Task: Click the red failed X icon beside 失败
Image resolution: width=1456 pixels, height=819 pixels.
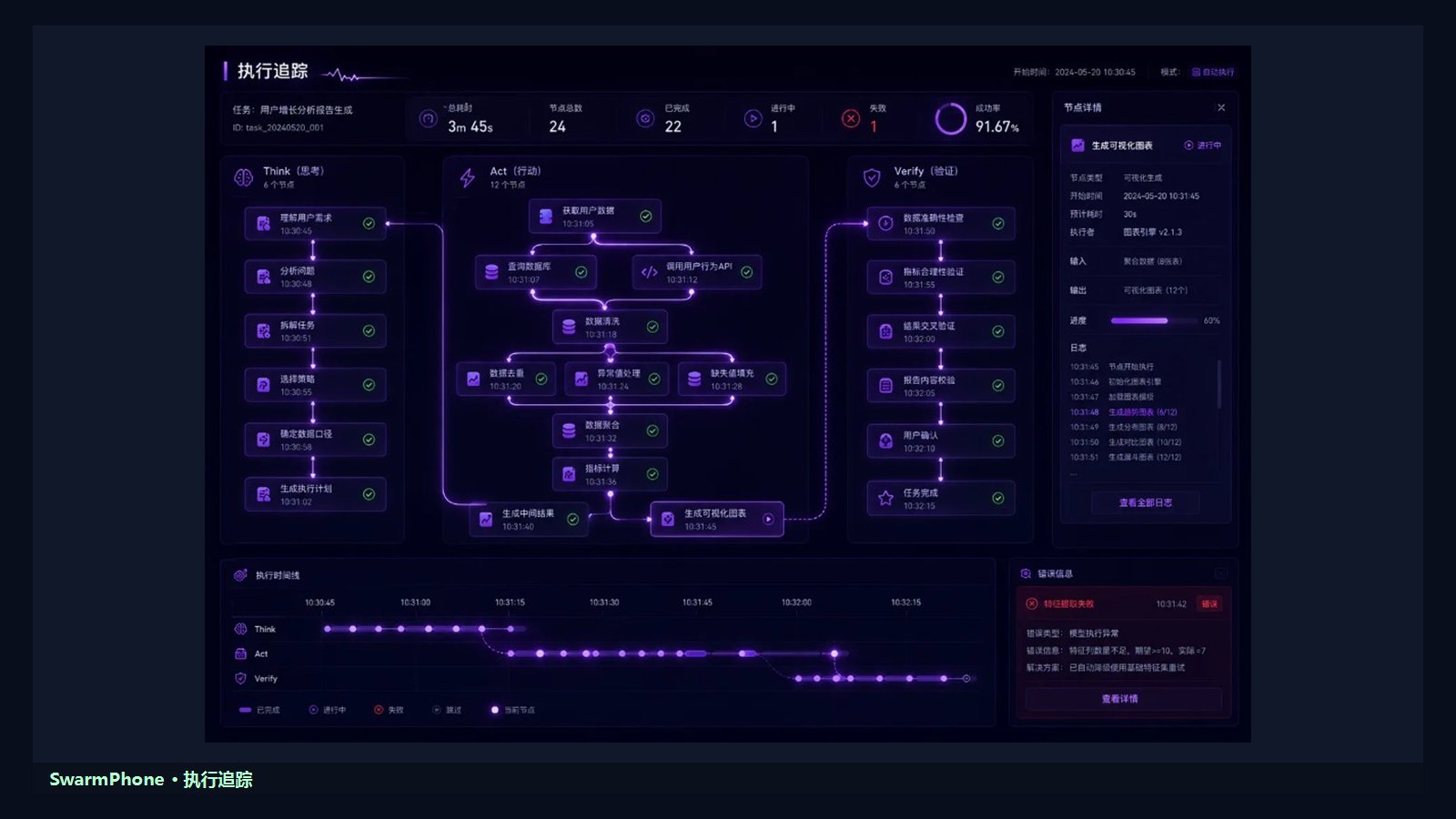Action: click(851, 118)
